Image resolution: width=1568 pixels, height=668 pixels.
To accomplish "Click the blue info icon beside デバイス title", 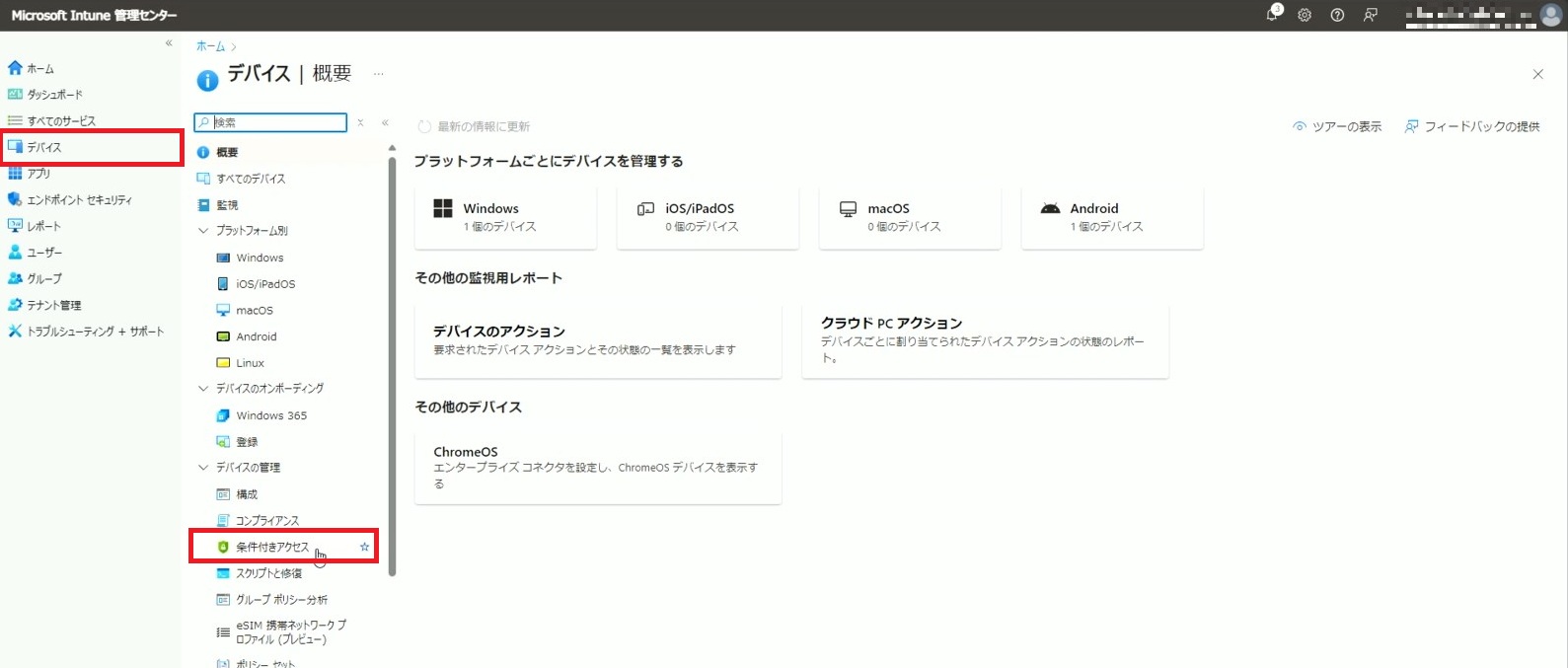I will (207, 81).
